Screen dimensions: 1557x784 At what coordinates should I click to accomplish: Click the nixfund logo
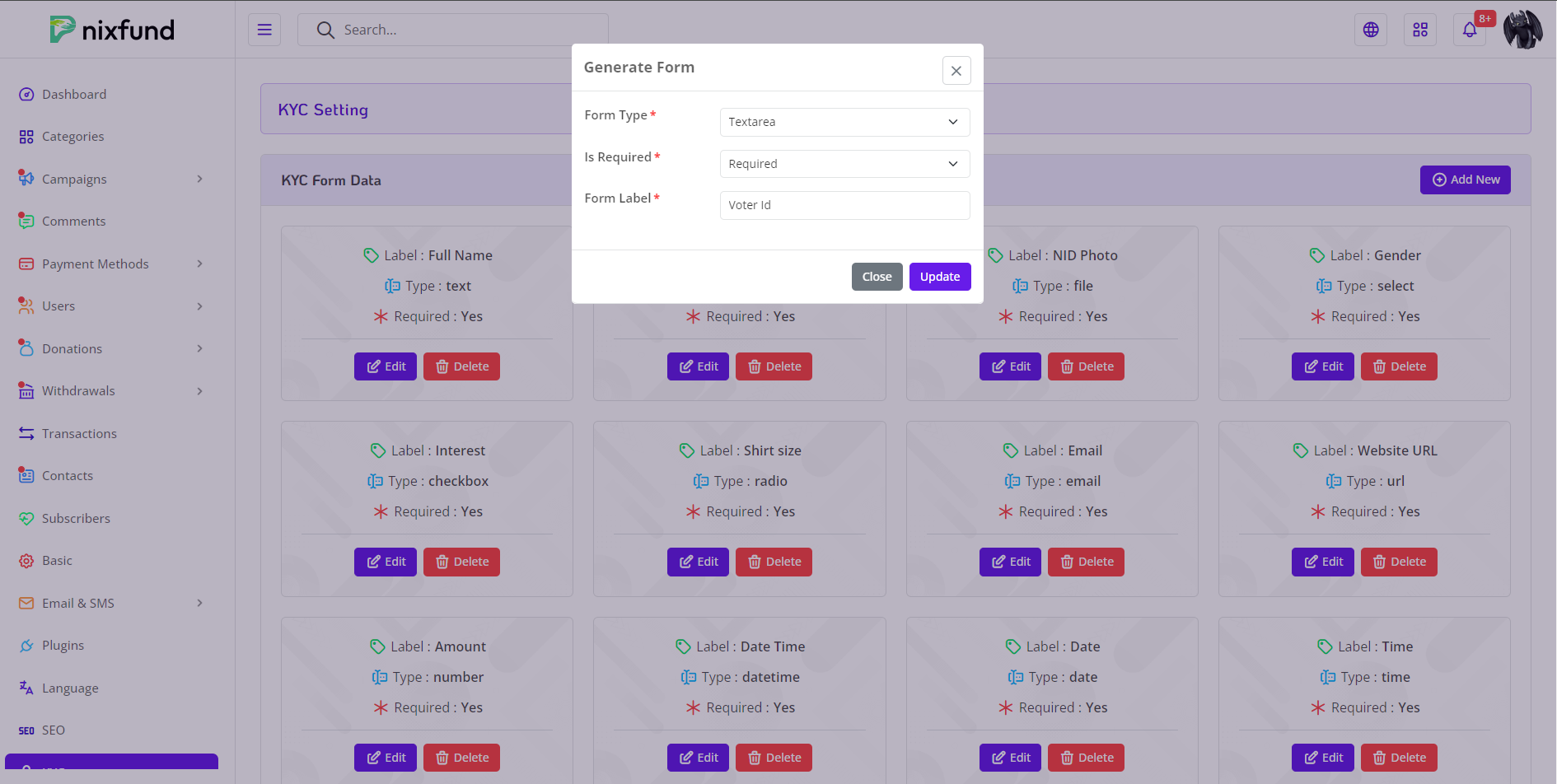coord(112,30)
